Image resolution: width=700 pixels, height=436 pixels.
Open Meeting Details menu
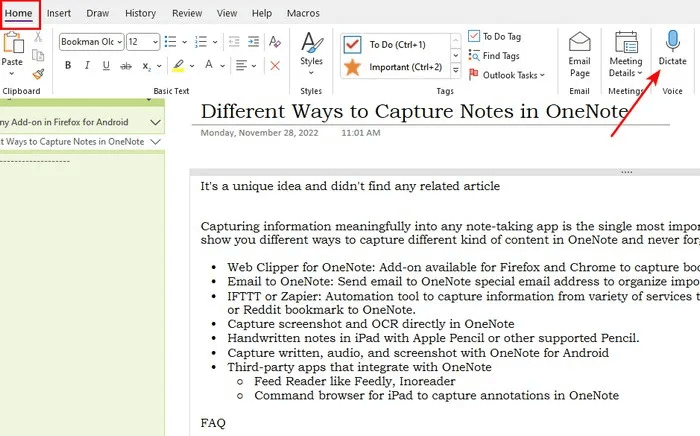coord(626,54)
